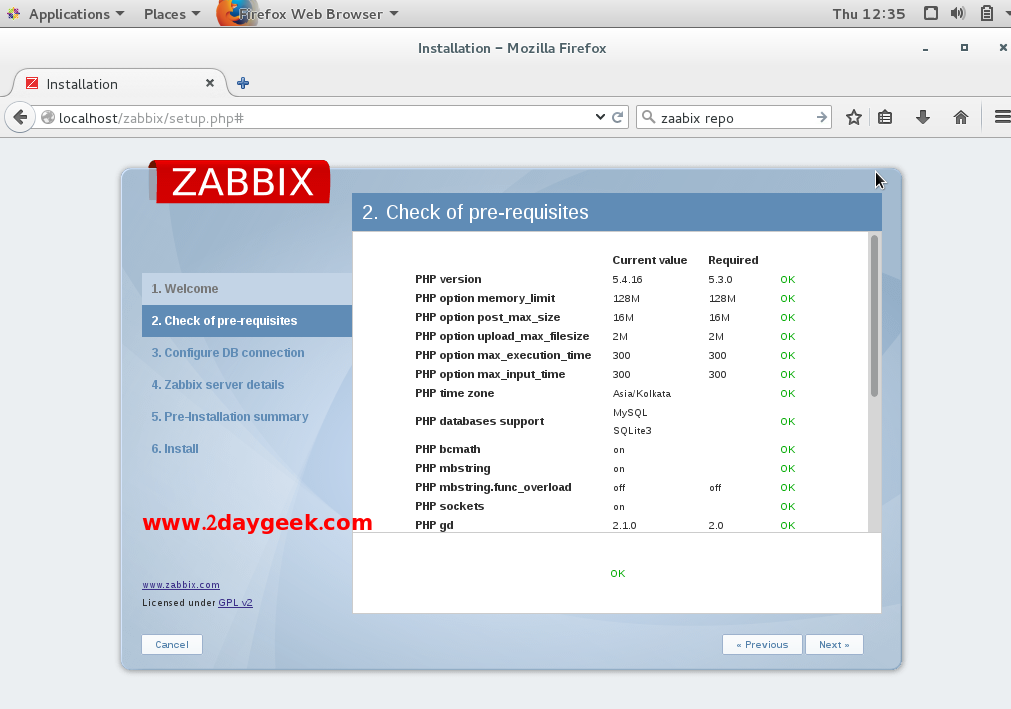Click the PHP time zone label
Viewport: 1011px width, 709px height.
(455, 393)
